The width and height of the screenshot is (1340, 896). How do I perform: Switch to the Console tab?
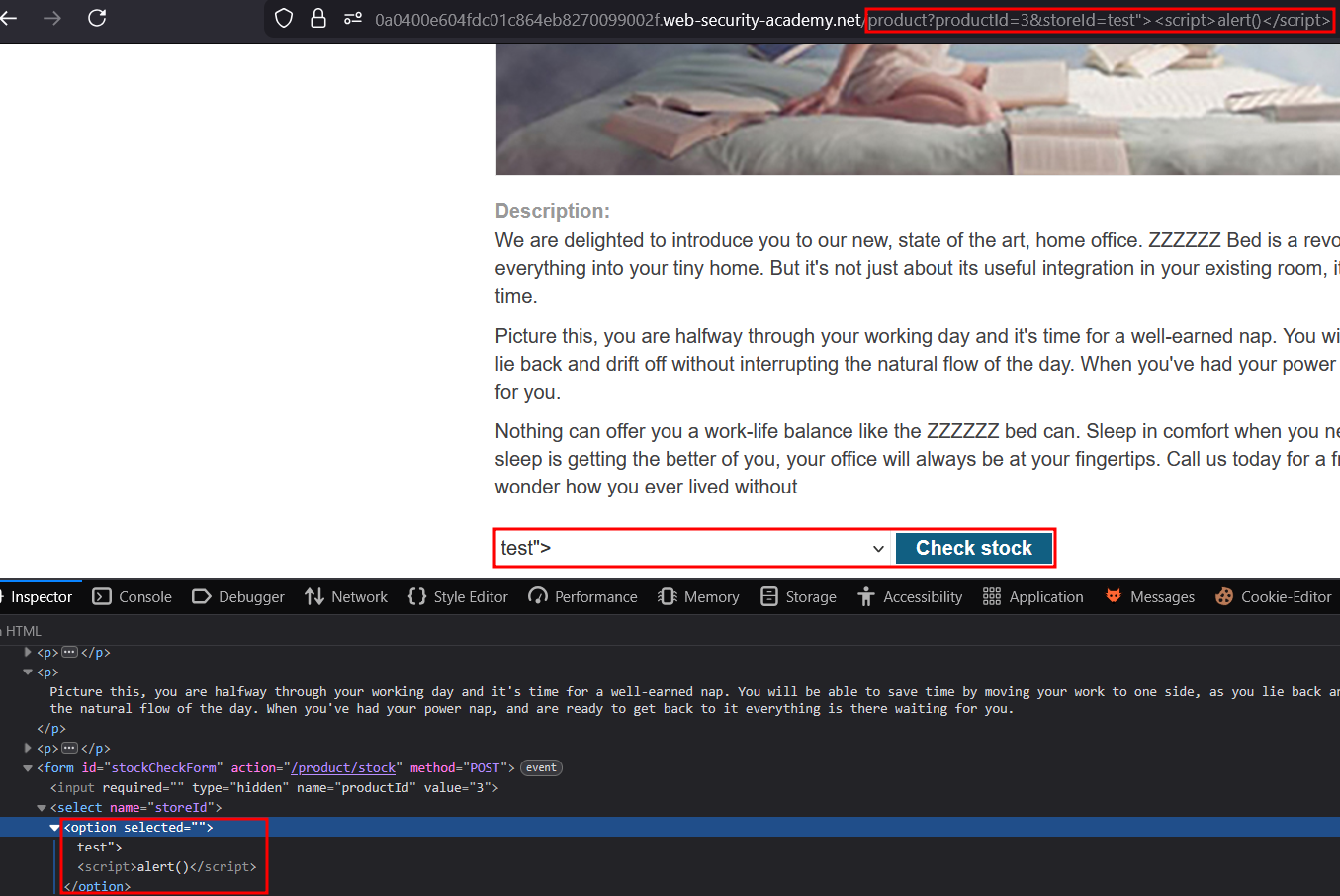133,596
